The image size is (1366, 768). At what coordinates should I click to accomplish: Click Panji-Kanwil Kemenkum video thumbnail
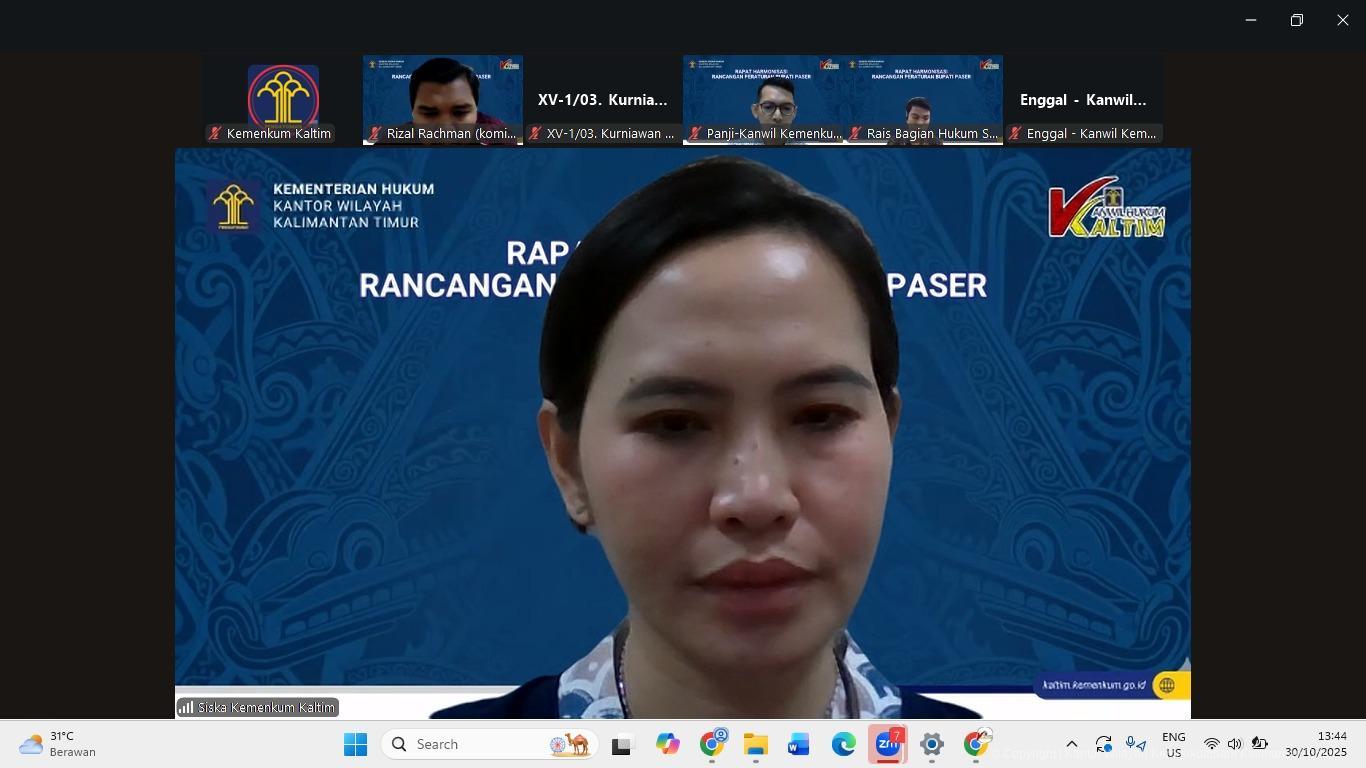pos(763,100)
